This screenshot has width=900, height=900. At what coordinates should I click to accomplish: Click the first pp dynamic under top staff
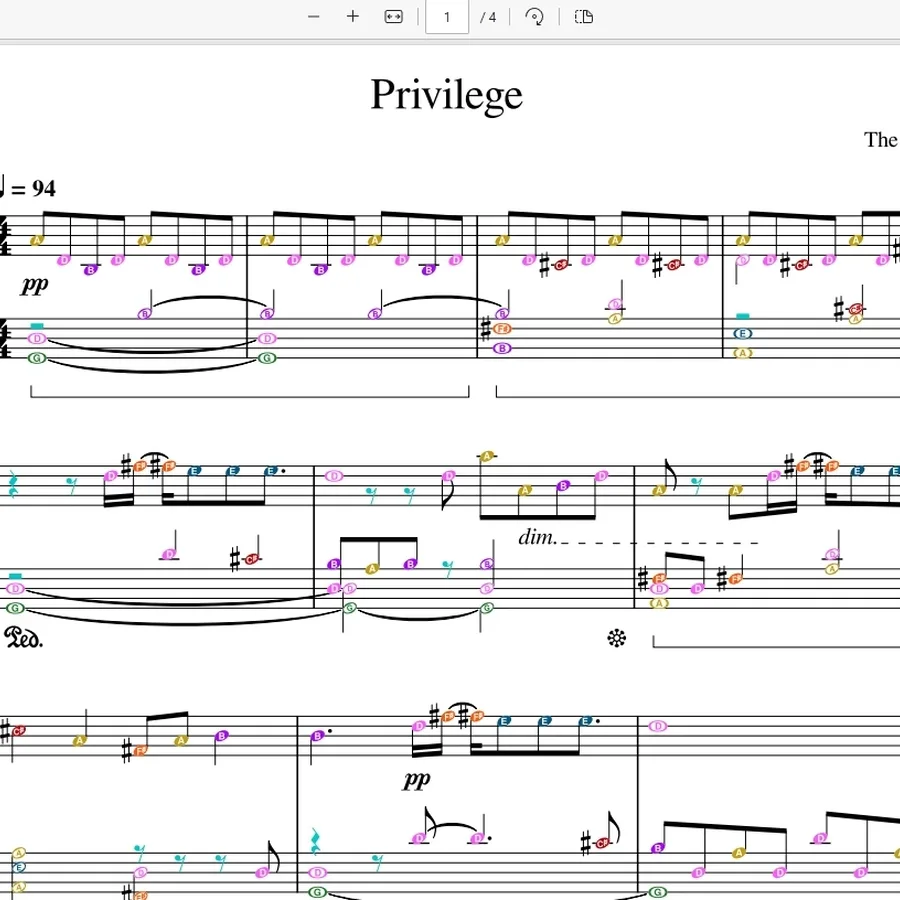click(34, 284)
